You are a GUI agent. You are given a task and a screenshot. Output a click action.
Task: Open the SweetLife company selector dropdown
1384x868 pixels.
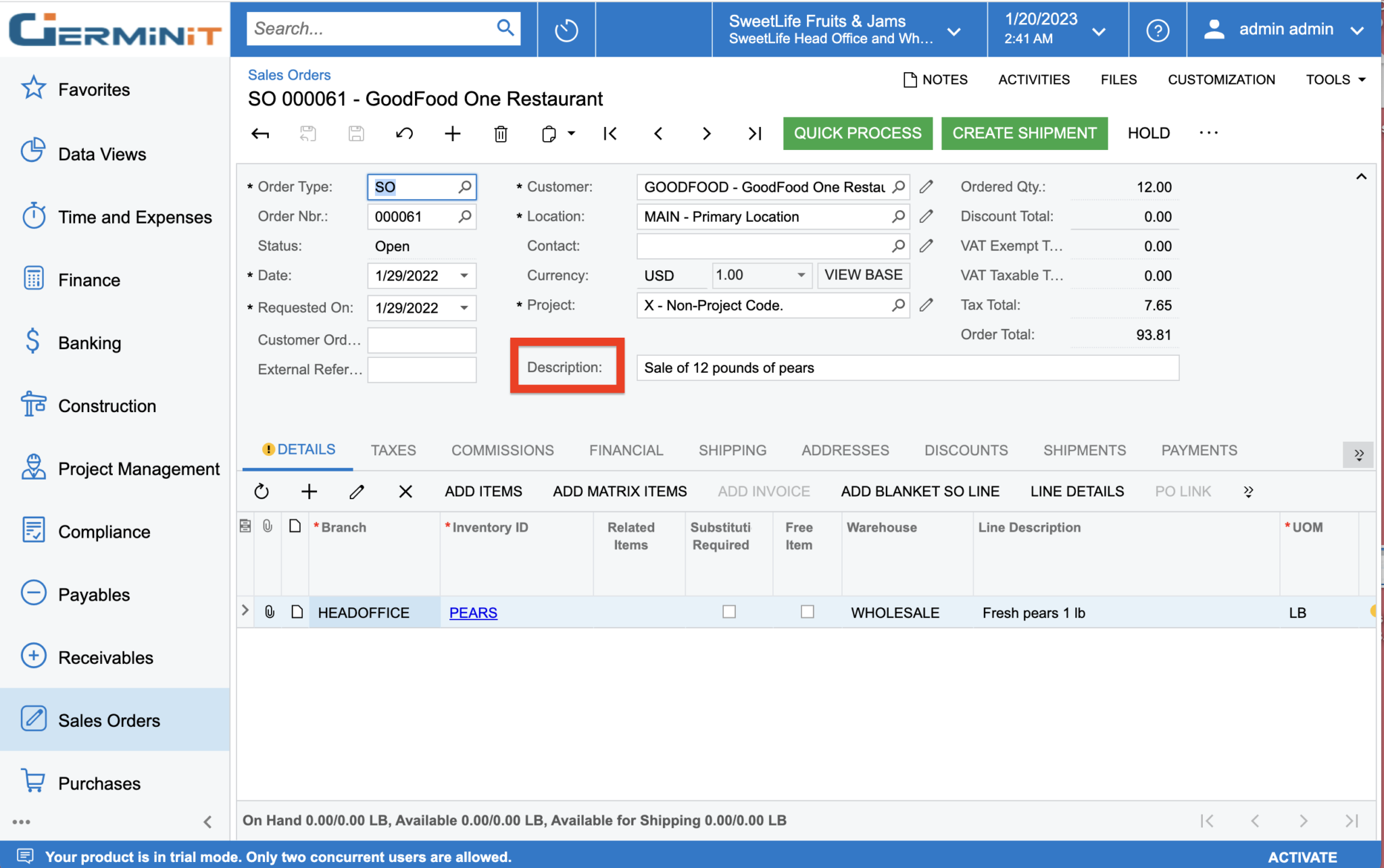click(x=954, y=30)
